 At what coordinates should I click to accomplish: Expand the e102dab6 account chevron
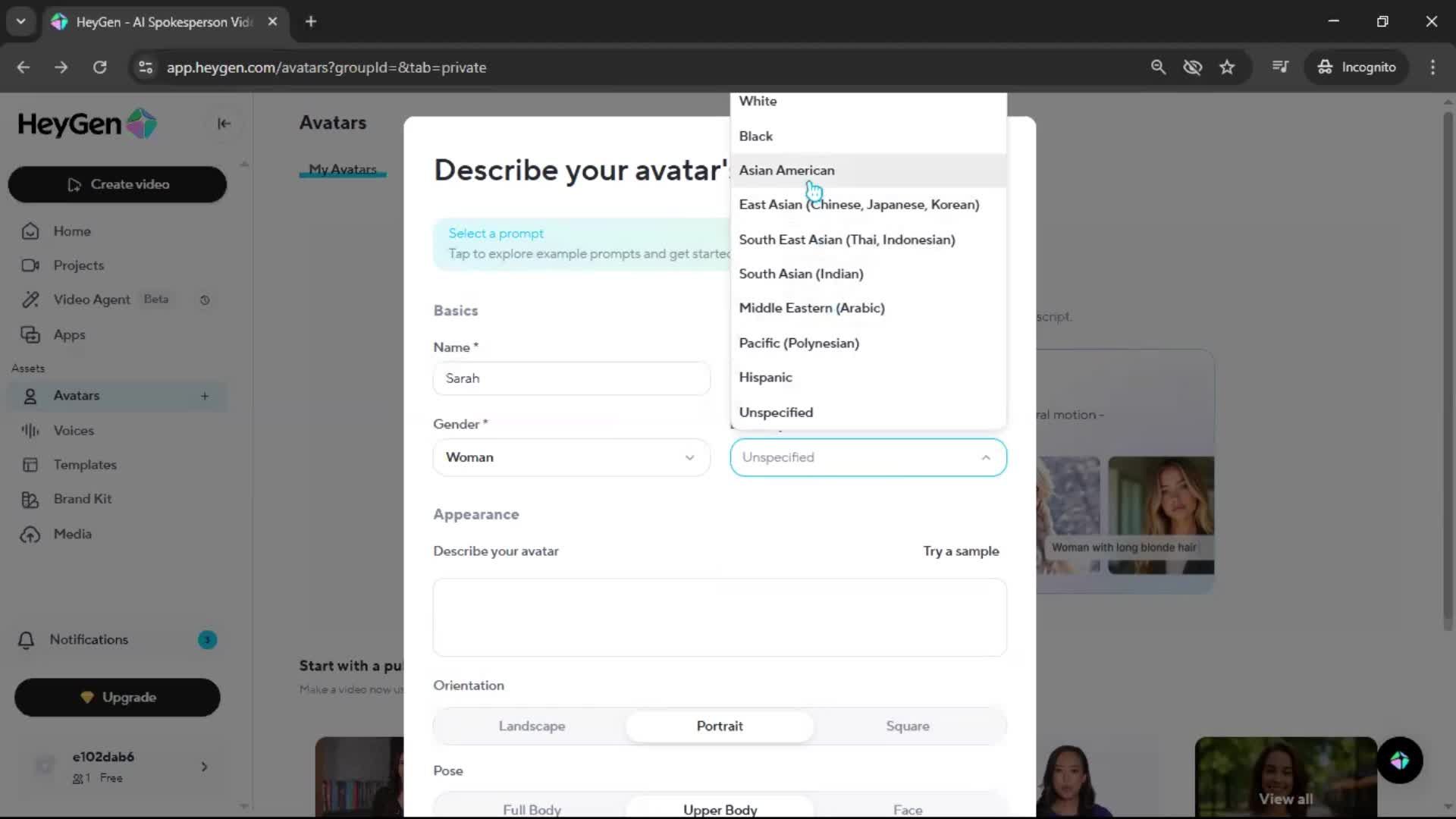coord(204,767)
